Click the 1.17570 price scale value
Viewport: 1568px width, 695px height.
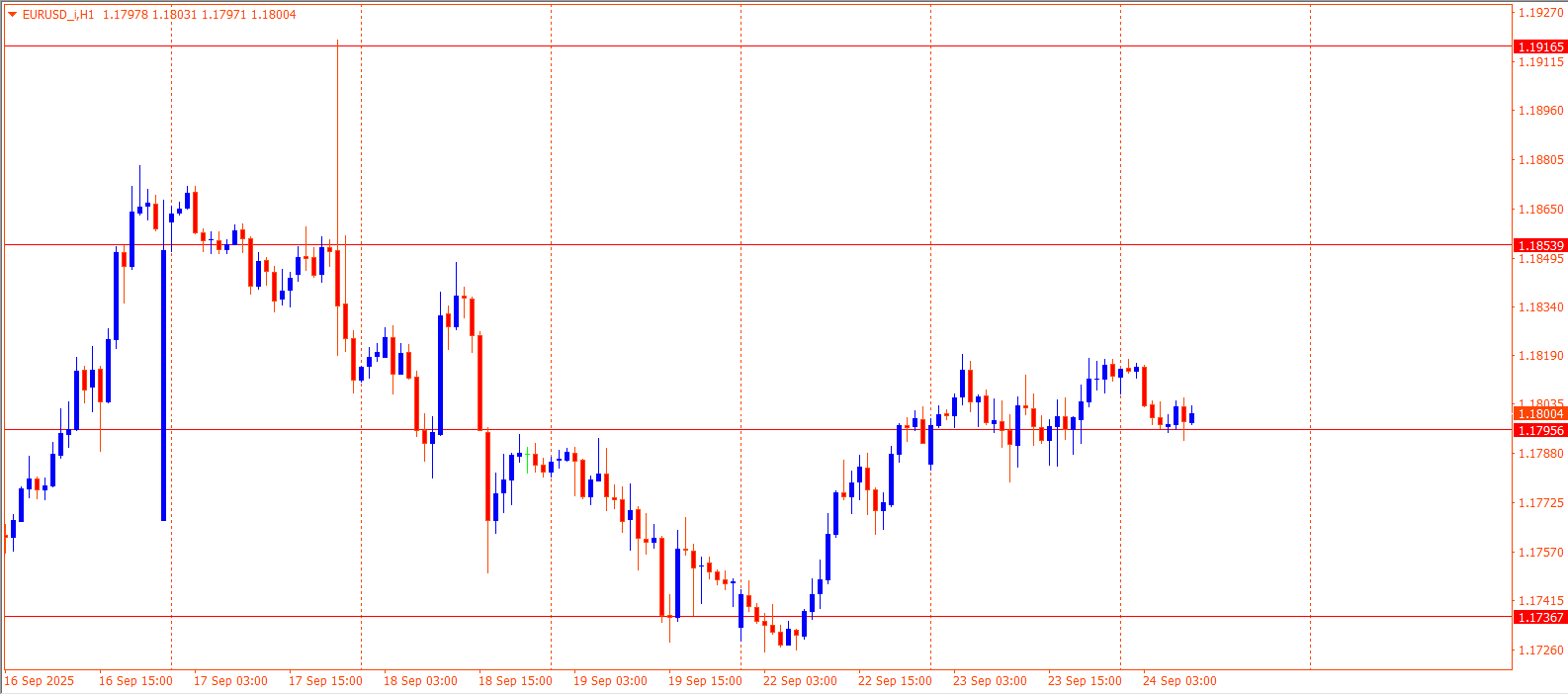pos(1540,553)
